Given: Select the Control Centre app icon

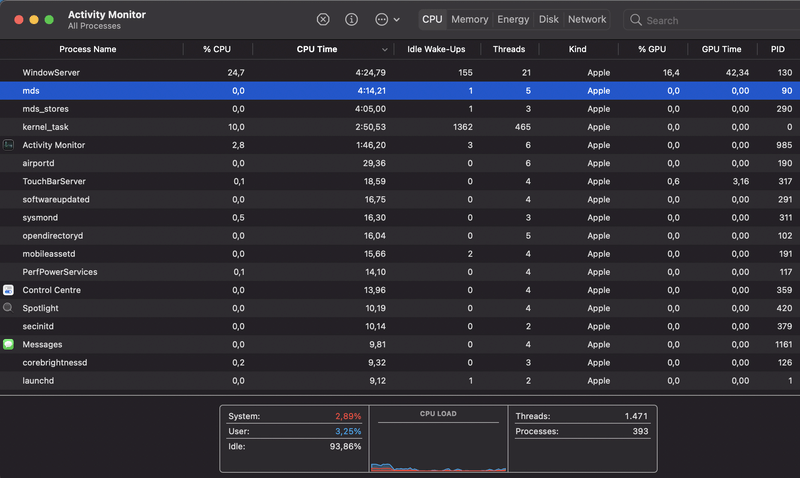Looking at the screenshot, I should coord(8,290).
